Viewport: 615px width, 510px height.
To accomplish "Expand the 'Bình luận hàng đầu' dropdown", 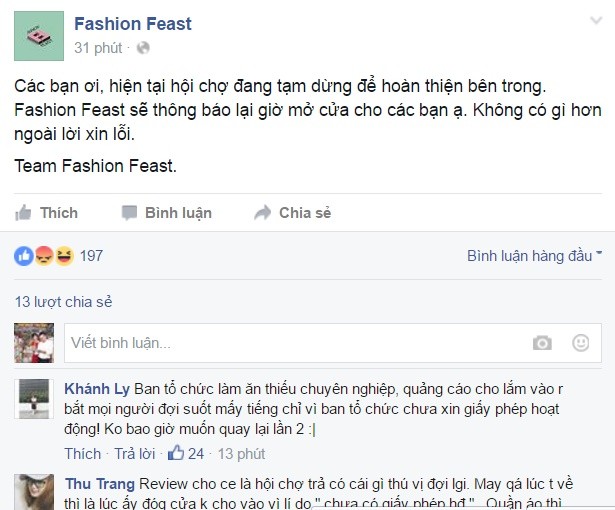I will [534, 256].
